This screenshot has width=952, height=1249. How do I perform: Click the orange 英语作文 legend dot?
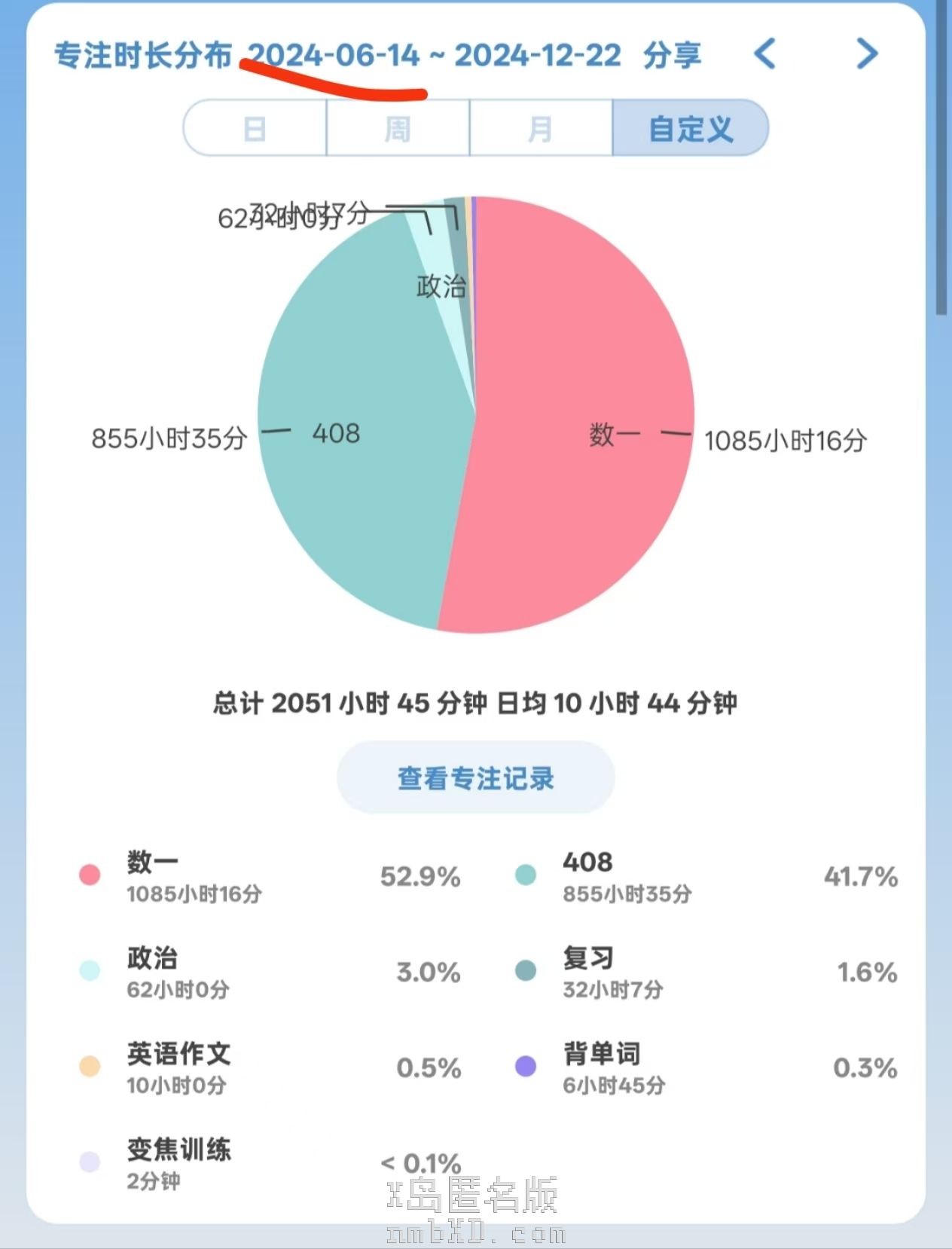point(90,1067)
